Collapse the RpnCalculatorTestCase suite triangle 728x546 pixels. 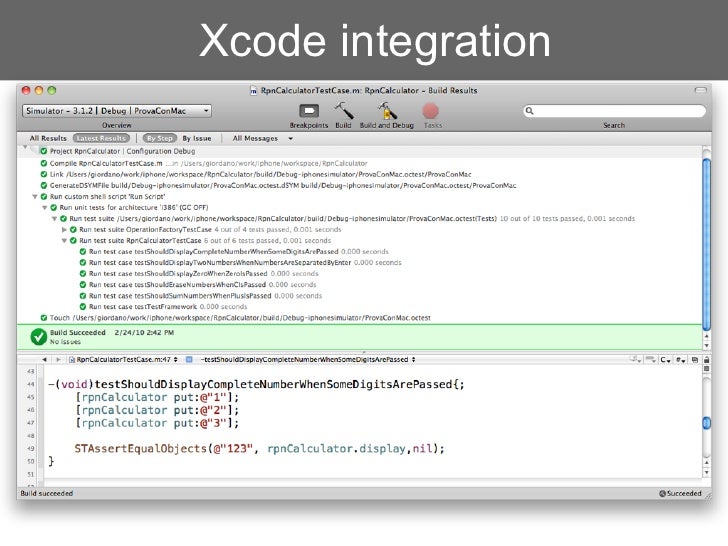pyautogui.click(x=64, y=240)
